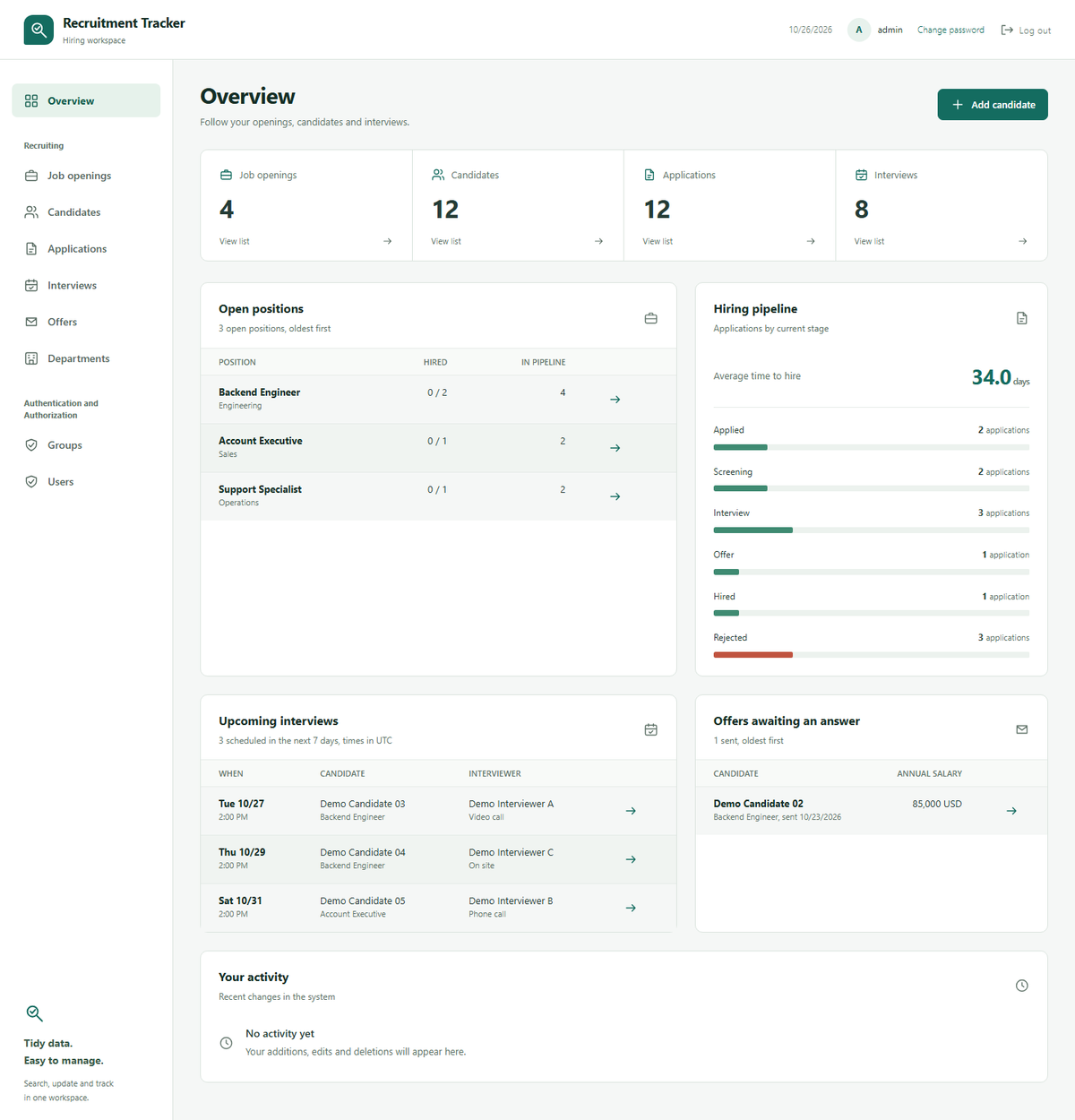Click the 85,000 USD salary value

(937, 804)
